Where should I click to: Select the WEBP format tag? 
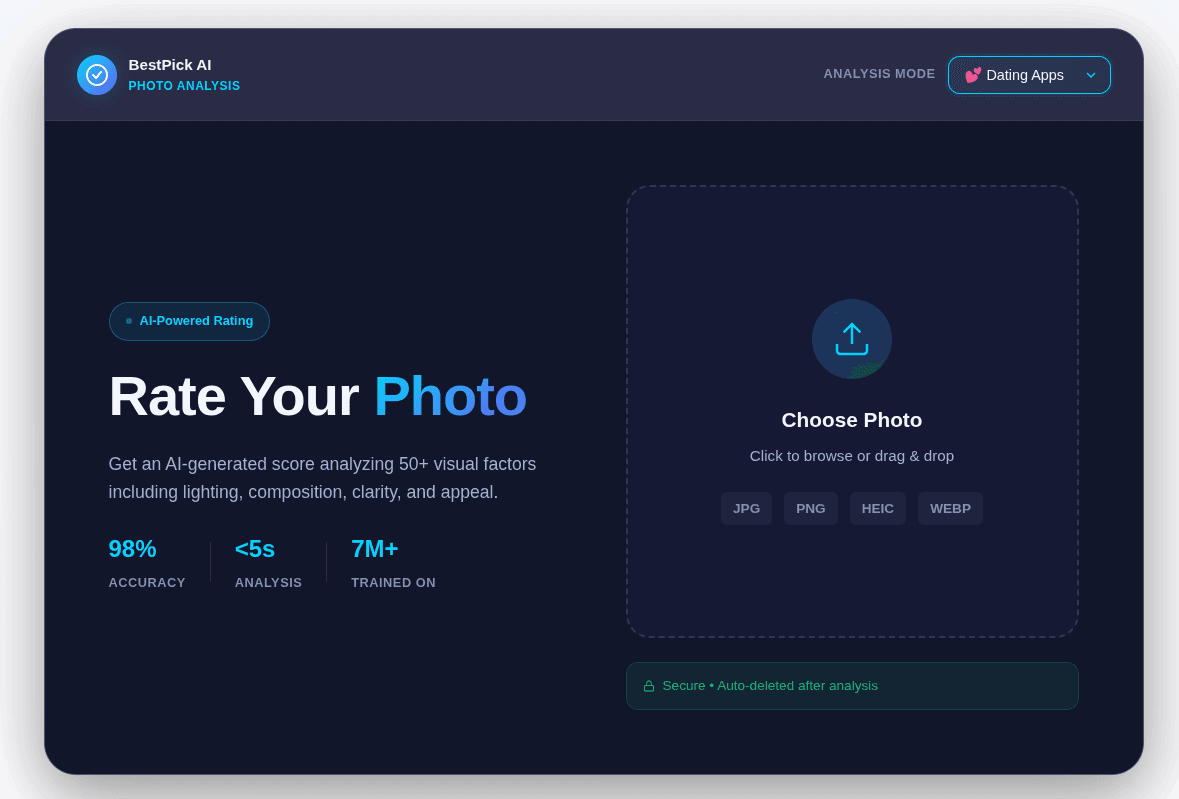(x=950, y=508)
